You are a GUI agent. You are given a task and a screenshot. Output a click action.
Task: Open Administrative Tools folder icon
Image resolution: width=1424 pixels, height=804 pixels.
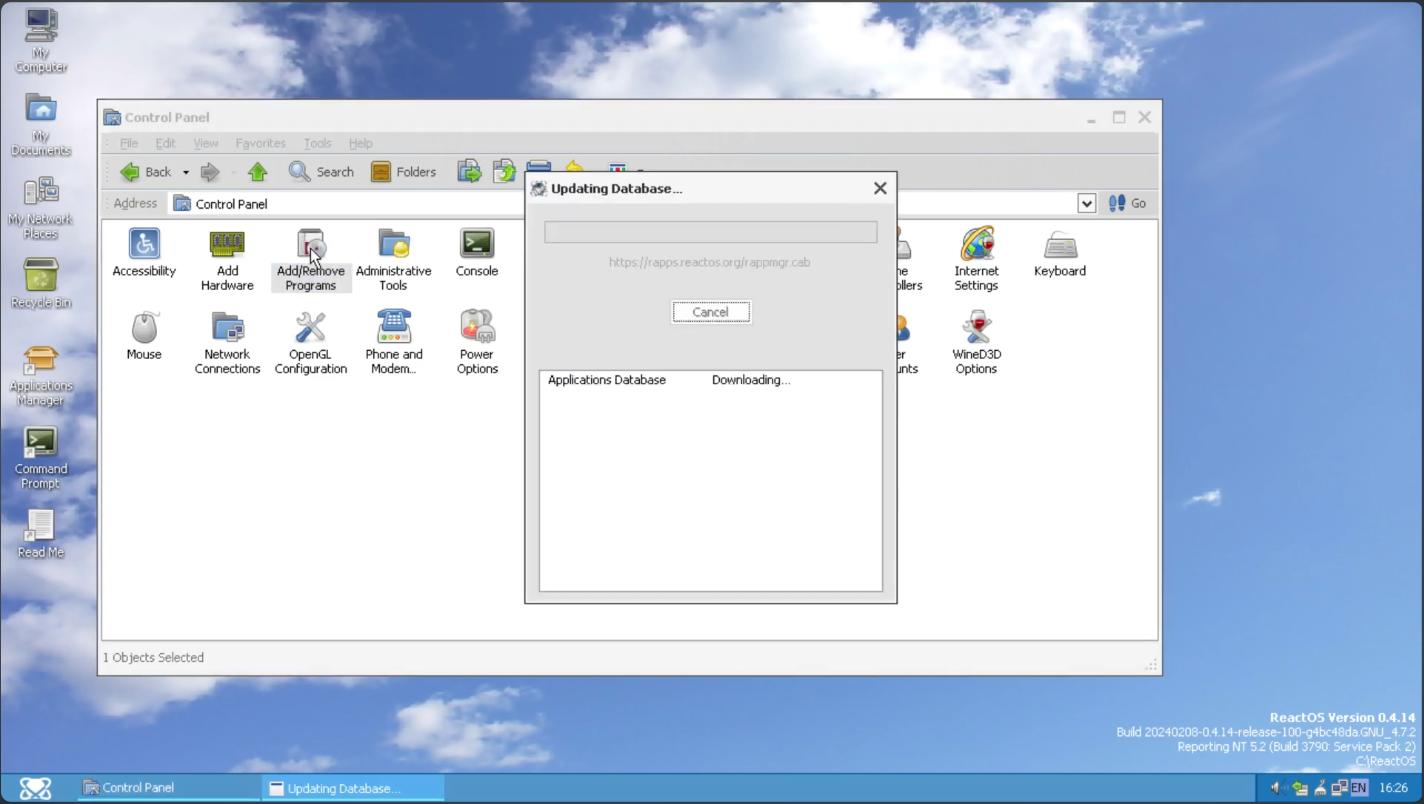point(393,259)
